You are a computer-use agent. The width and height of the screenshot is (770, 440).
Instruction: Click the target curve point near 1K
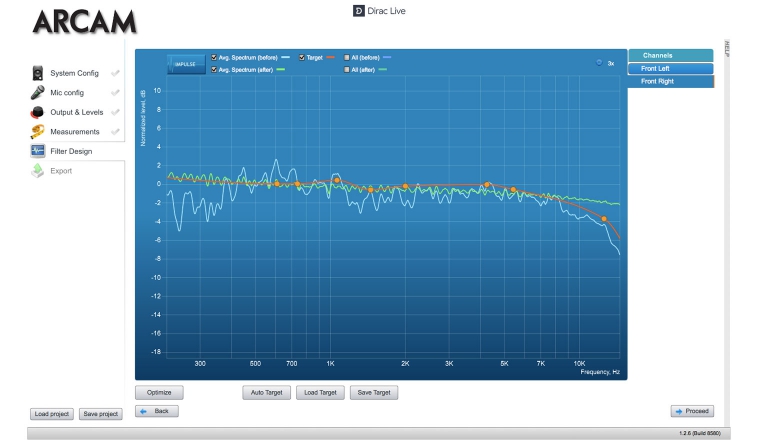(x=337, y=181)
